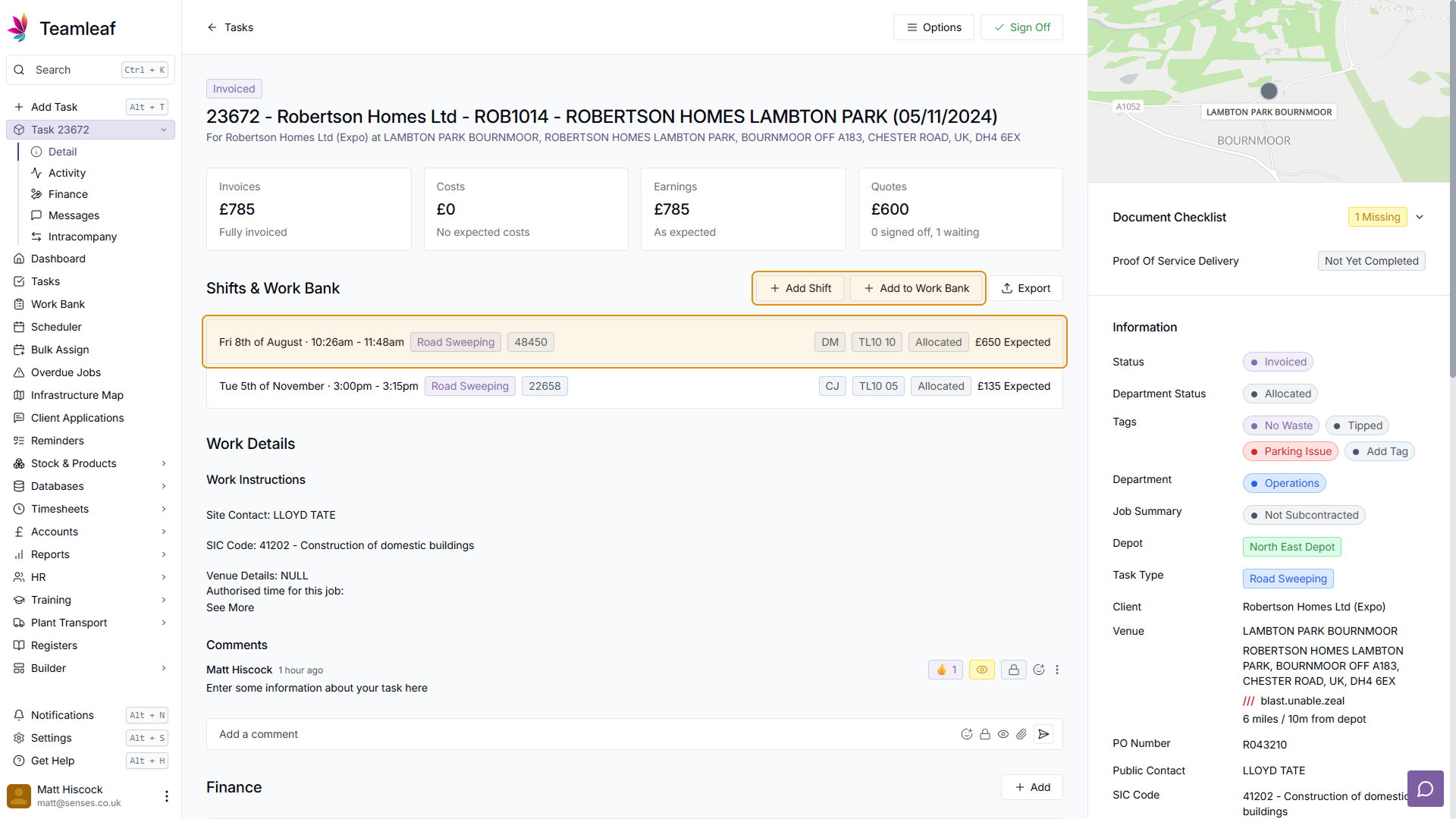The width and height of the screenshot is (1456, 819).
Task: Open Scheduler in the sidebar
Action: point(91,327)
